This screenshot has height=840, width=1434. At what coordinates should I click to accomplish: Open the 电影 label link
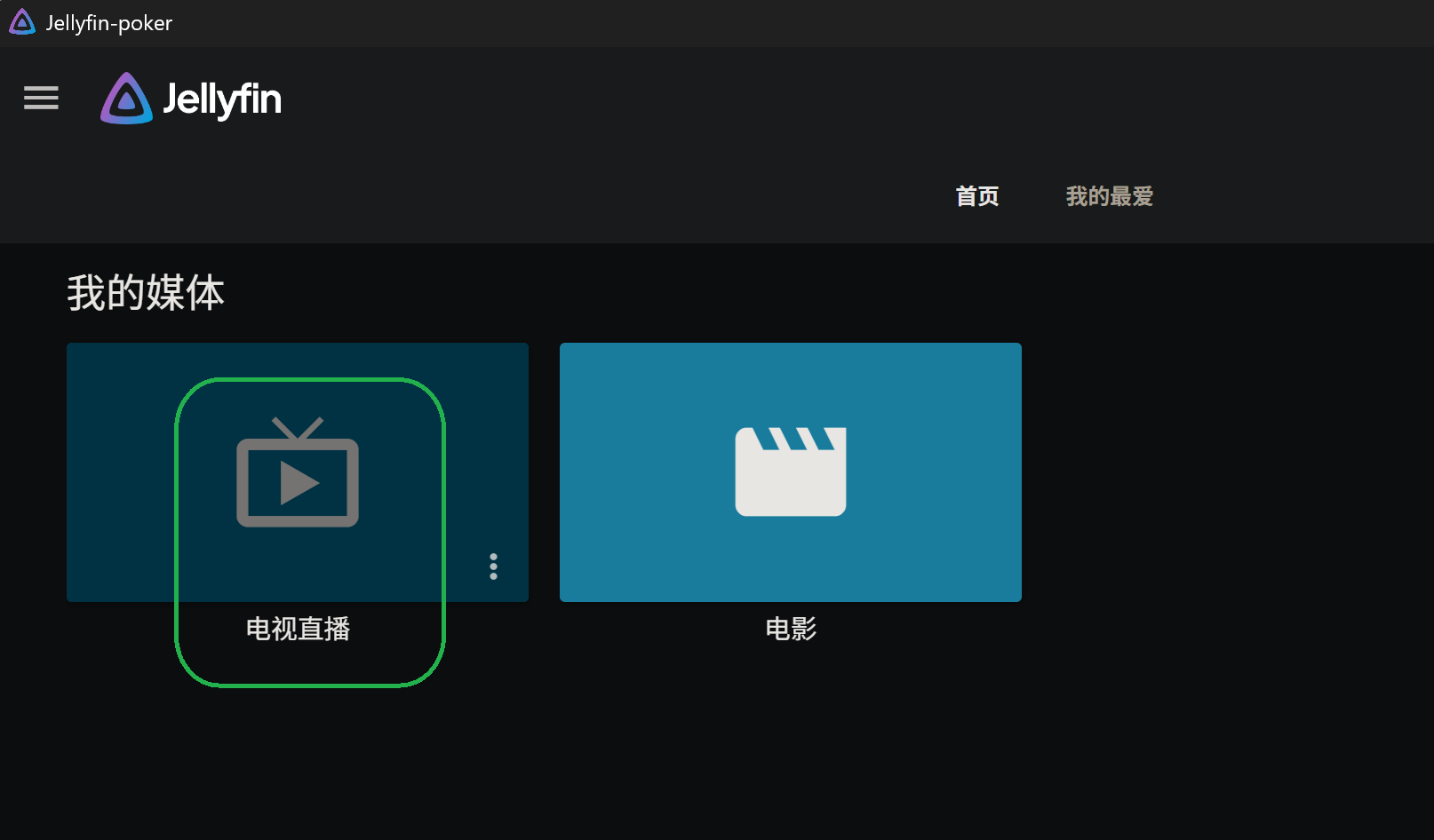point(791,629)
